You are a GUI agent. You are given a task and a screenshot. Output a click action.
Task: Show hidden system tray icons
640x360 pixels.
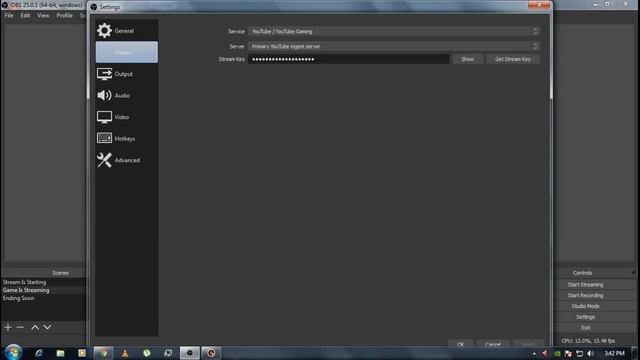click(x=534, y=353)
